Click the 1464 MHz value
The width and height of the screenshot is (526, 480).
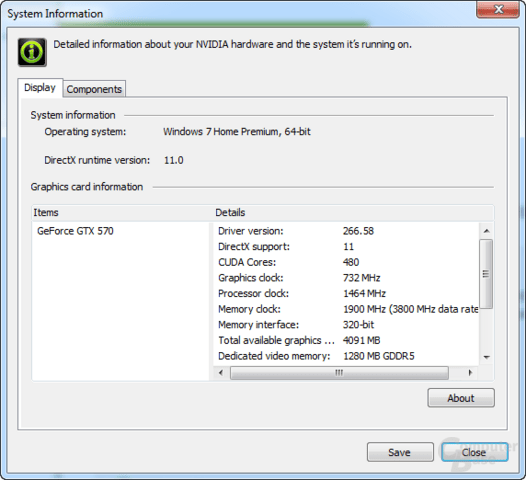coord(364,294)
